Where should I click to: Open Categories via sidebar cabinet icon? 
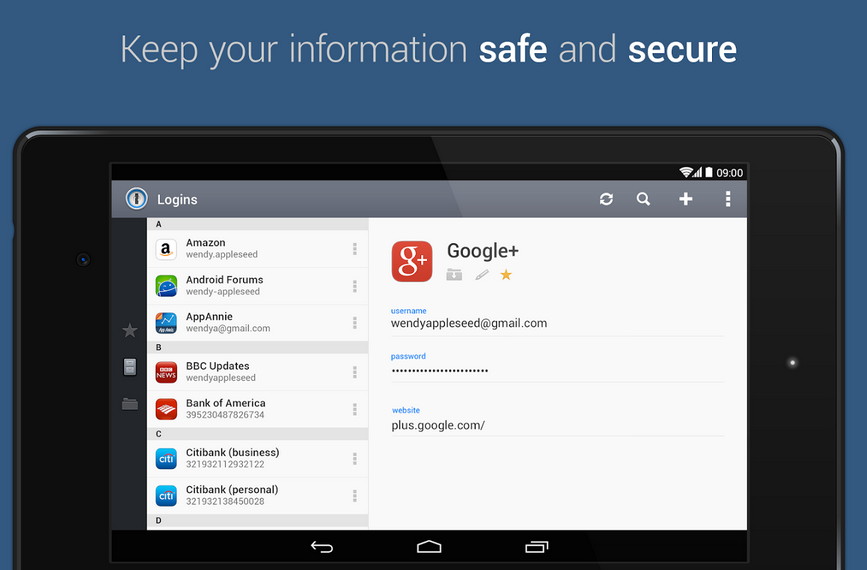coord(130,367)
